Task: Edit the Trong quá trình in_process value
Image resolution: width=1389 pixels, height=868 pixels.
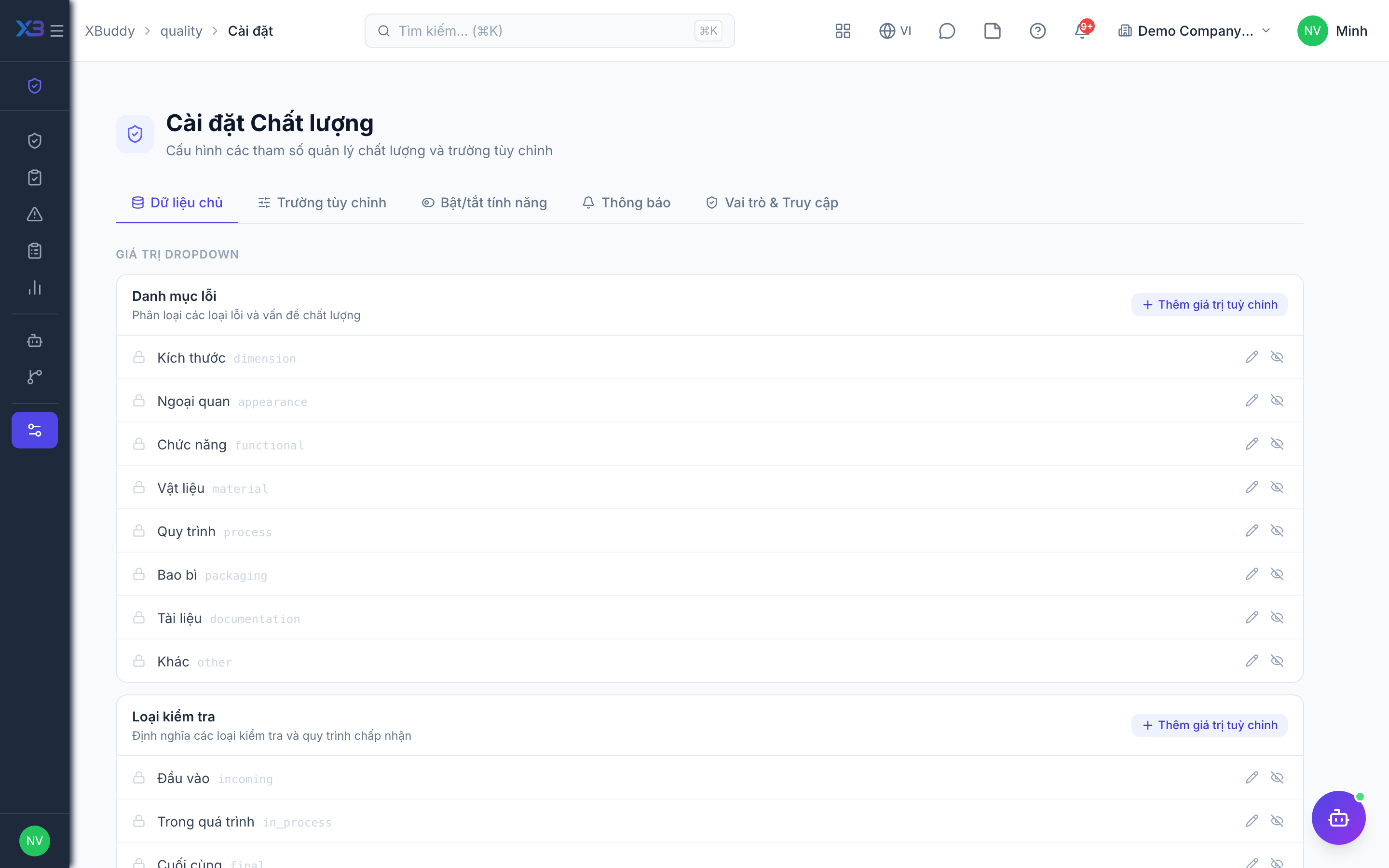Action: (1252, 821)
